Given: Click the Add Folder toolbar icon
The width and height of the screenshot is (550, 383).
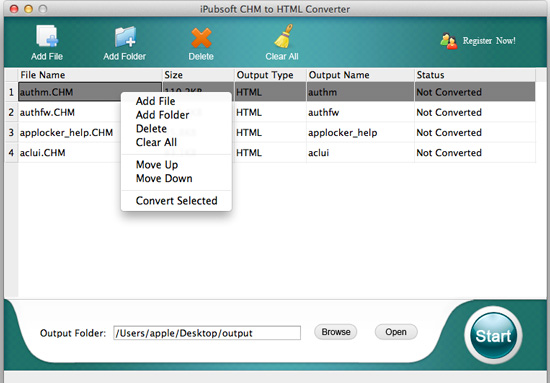Looking at the screenshot, I should point(125,36).
